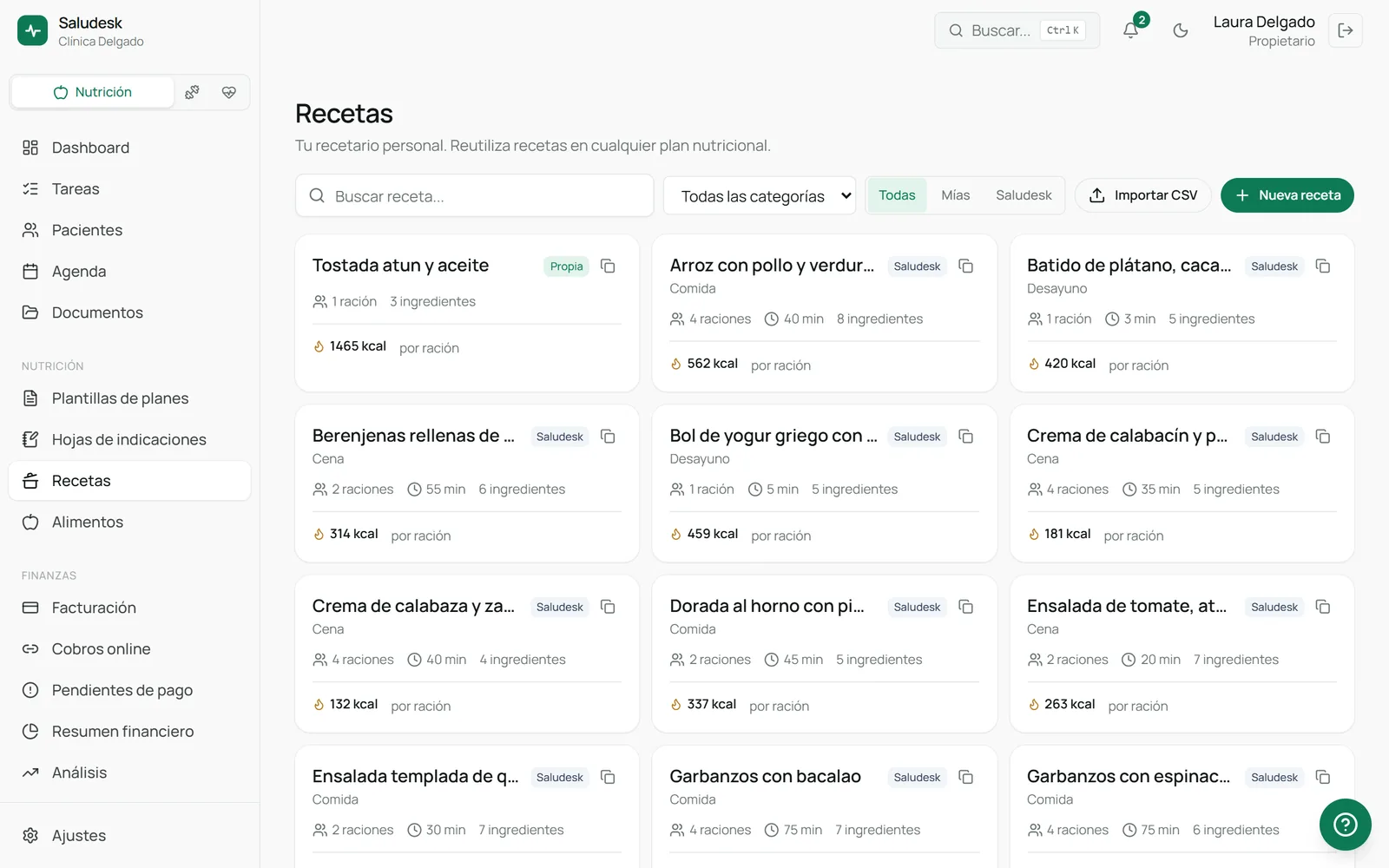Image resolution: width=1389 pixels, height=868 pixels.
Task: Open Cobros online page
Action: tap(129, 648)
